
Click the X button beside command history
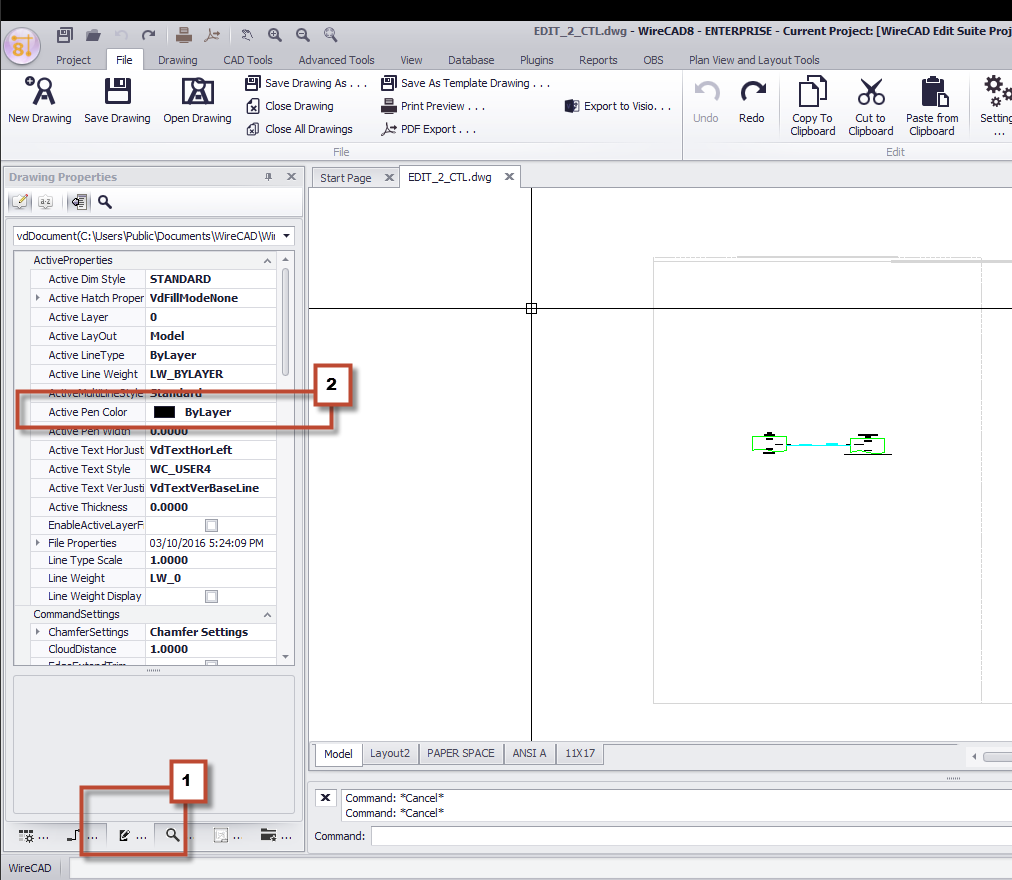[x=325, y=798]
